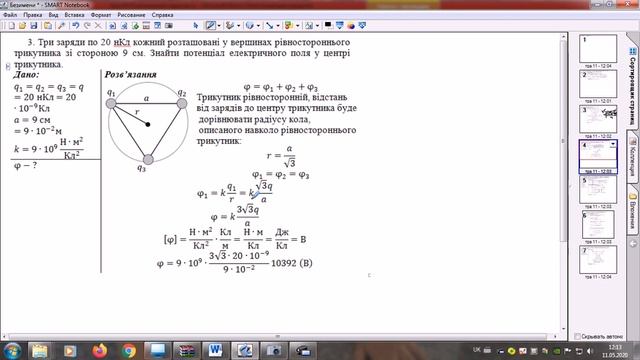Screen dimensions: 640x360
Task: Click the color wheel icon
Action: [x=351, y=26]
